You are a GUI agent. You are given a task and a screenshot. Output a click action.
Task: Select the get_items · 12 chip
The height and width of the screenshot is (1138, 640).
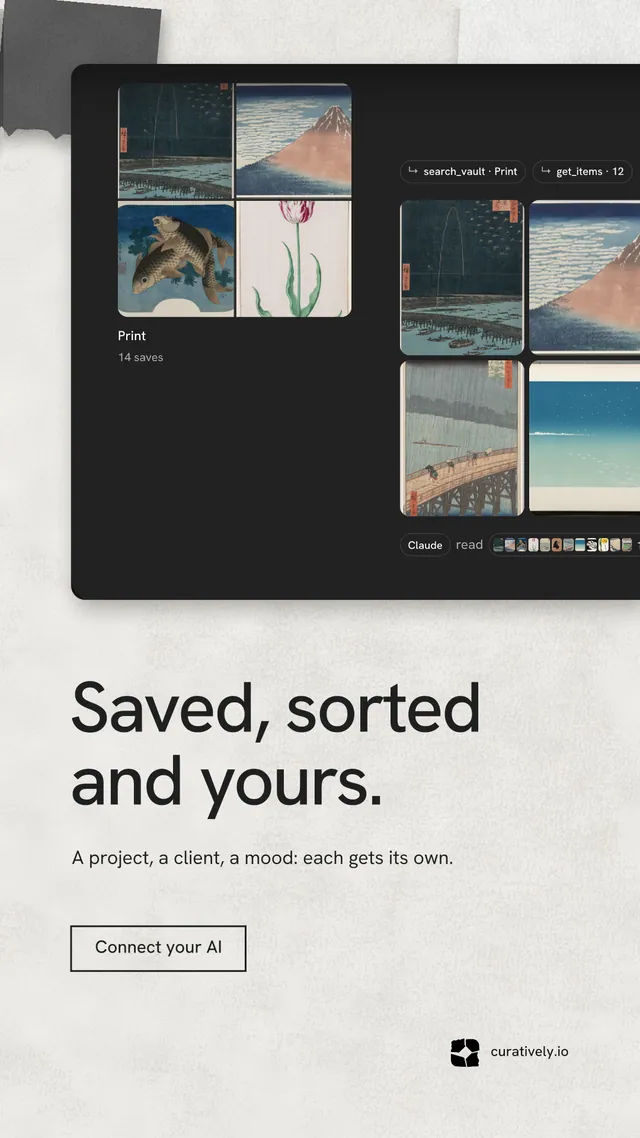pyautogui.click(x=583, y=171)
